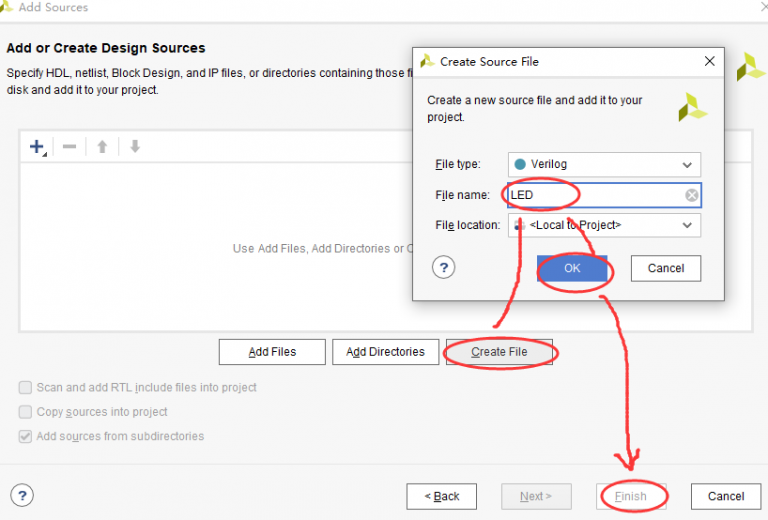
Task: Open help in Create Source File dialog
Action: pos(445,268)
